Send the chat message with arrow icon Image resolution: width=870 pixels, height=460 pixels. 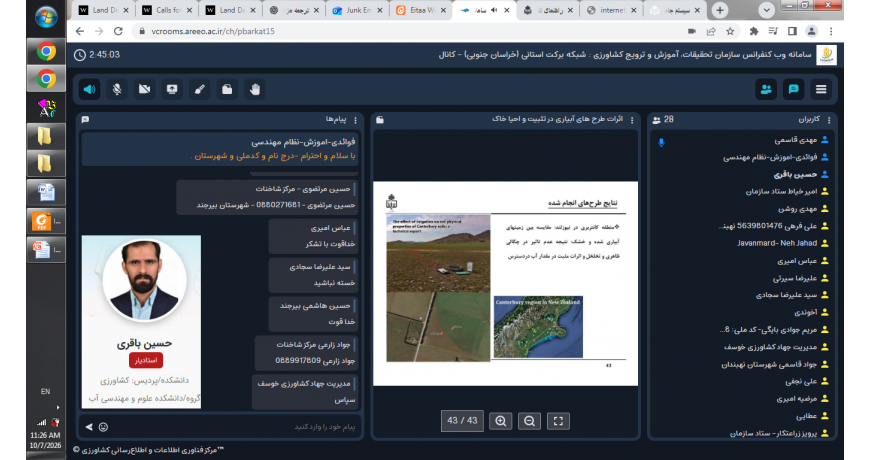point(89,427)
